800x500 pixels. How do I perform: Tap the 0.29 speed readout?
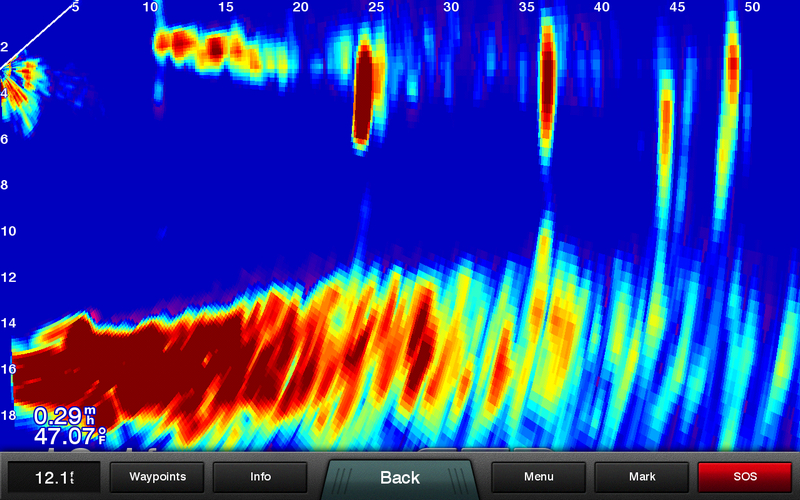click(61, 413)
